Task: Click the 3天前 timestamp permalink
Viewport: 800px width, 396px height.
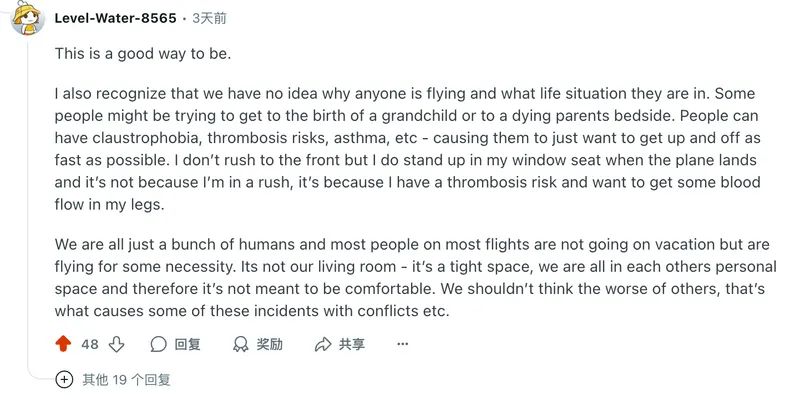Action: [x=209, y=18]
